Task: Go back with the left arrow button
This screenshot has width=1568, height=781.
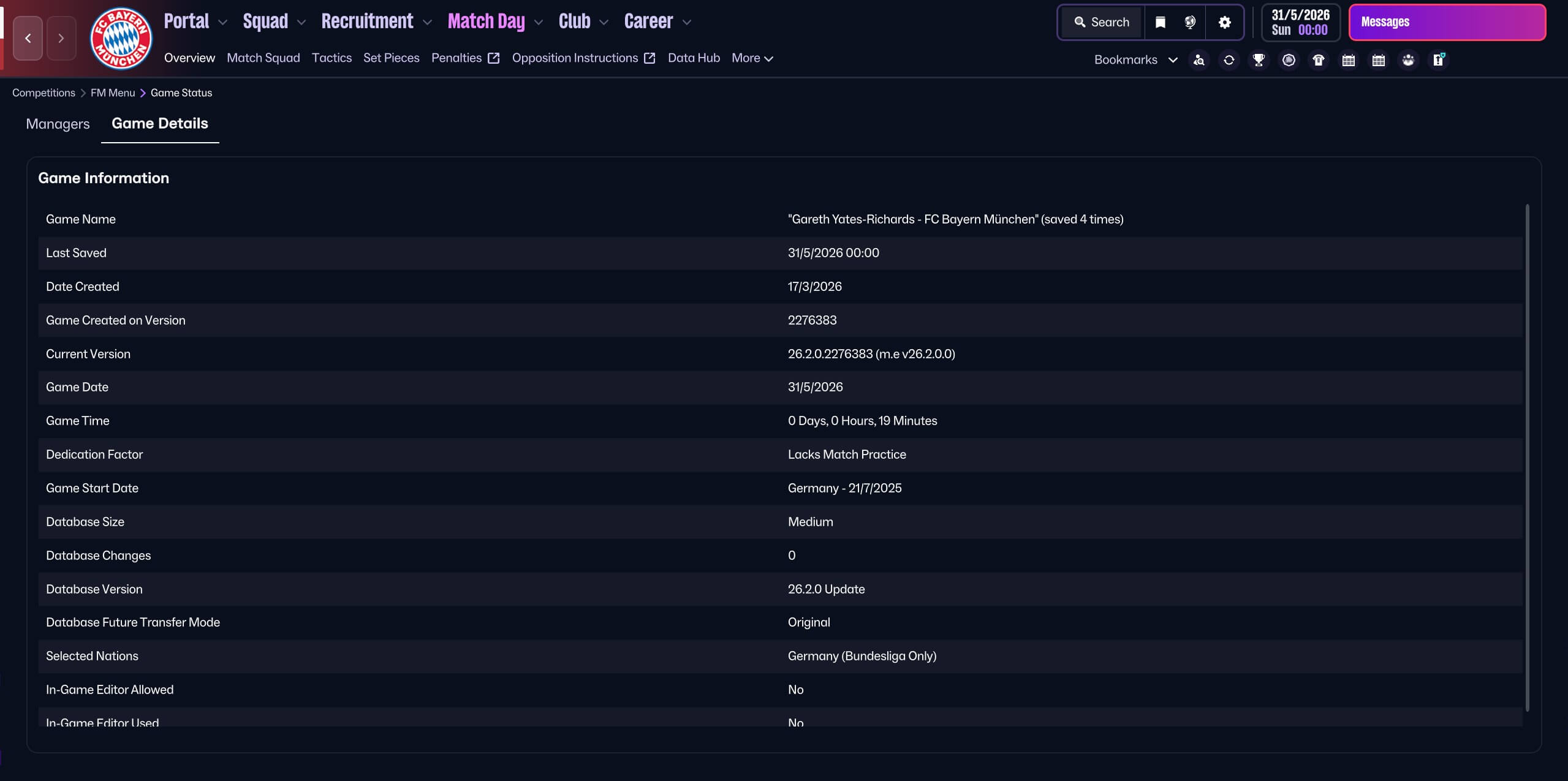Action: pyautogui.click(x=28, y=39)
